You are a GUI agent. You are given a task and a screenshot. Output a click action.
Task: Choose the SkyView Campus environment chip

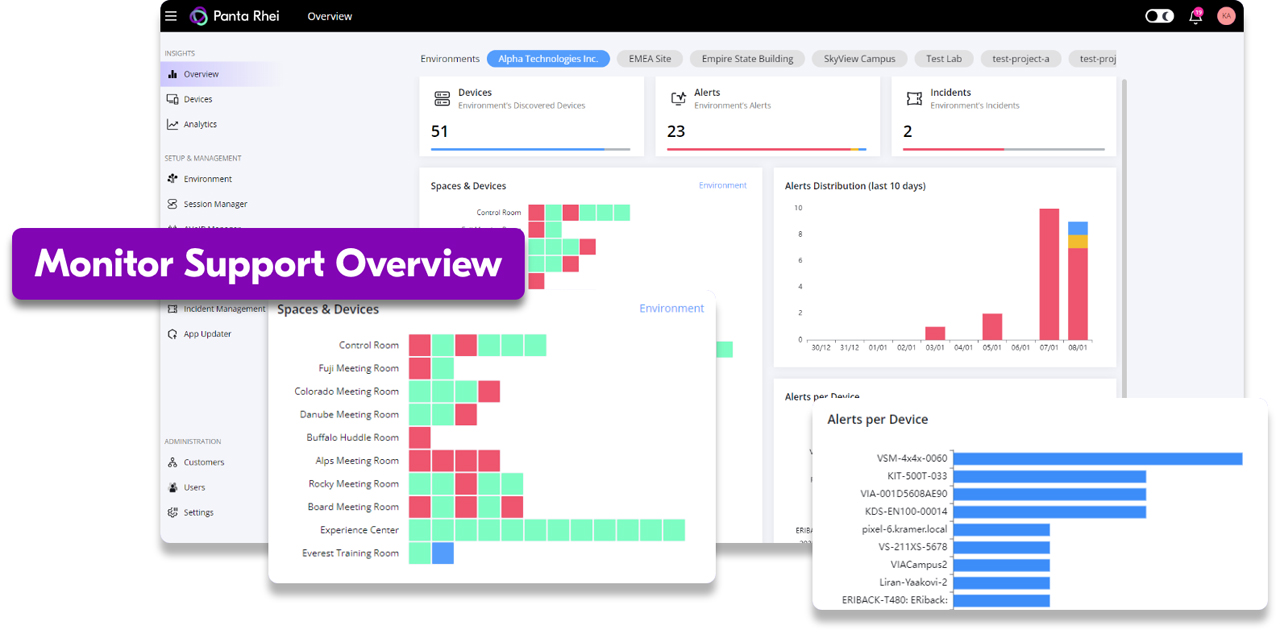[x=859, y=59]
